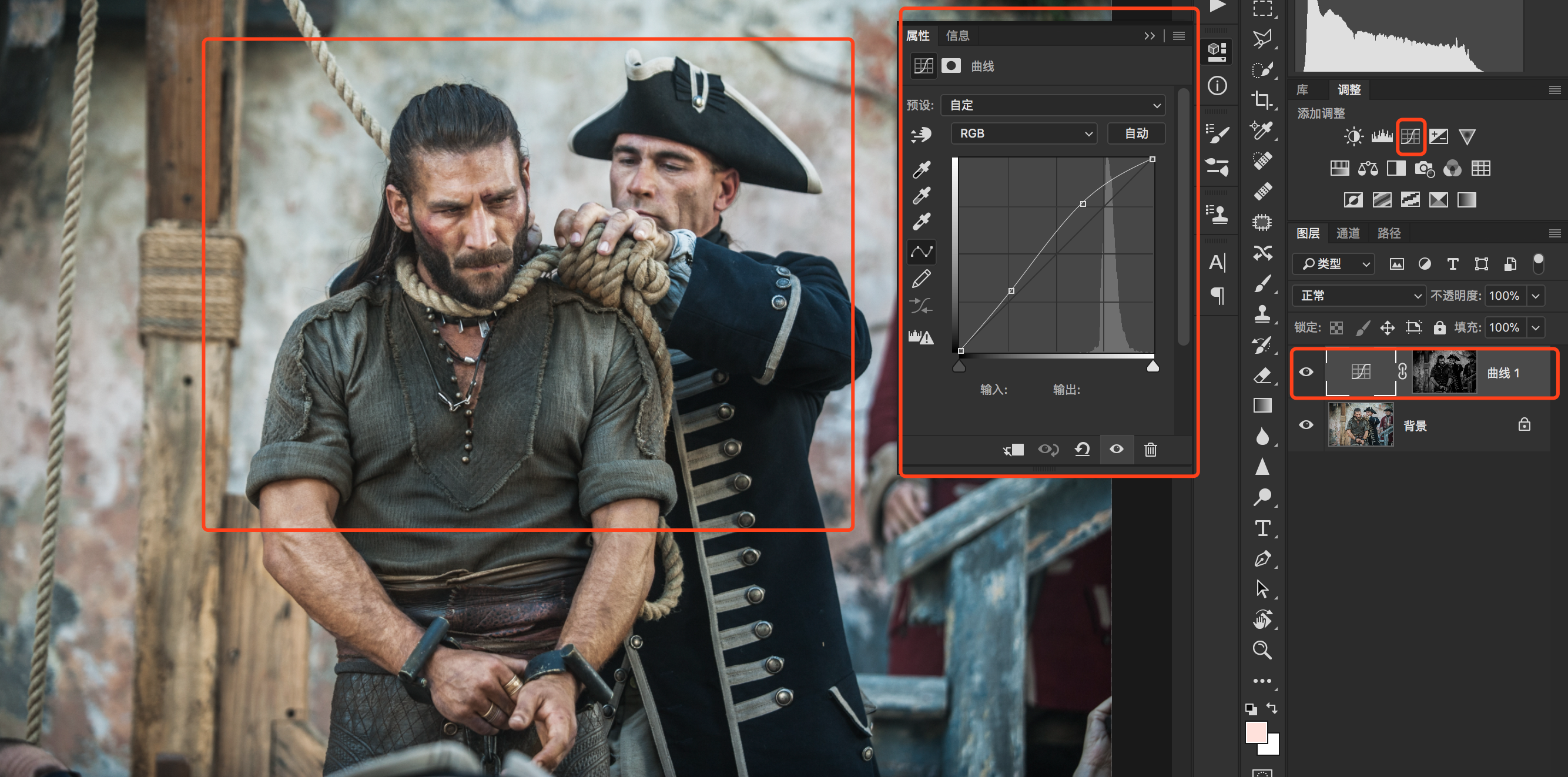Delete this Curves adjustment layer (trash icon)
1568x777 pixels.
pos(1151,450)
